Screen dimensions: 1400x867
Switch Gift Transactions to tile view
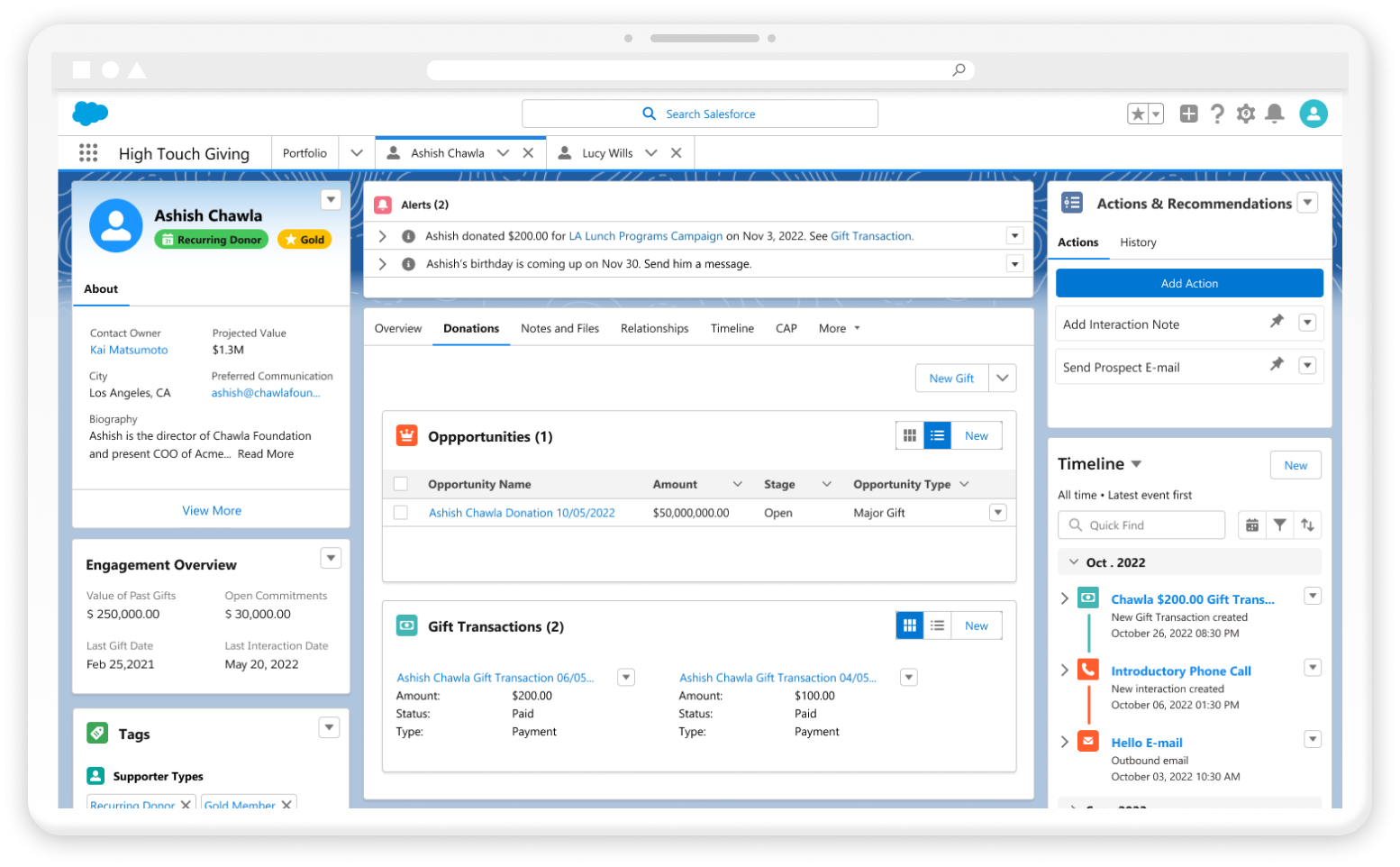coord(910,625)
